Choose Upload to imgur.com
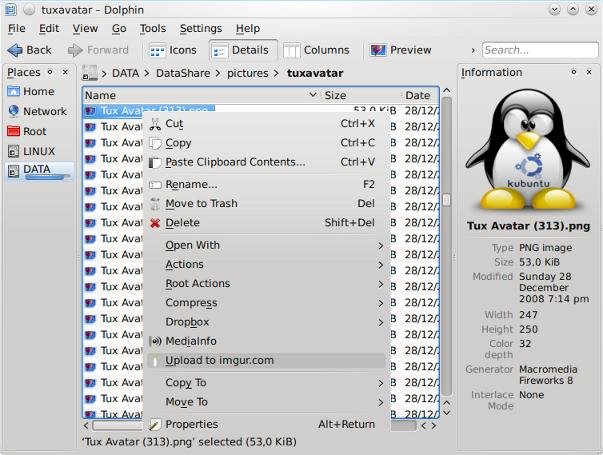This screenshot has width=603, height=455. (x=265, y=360)
